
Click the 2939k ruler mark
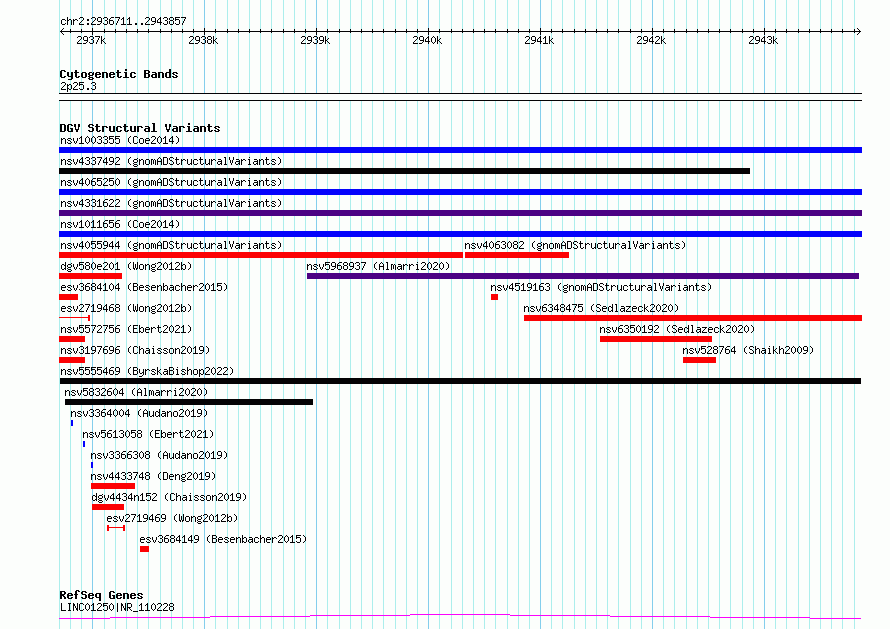click(315, 40)
